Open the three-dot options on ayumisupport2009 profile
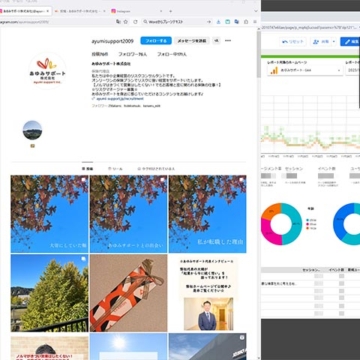 pyautogui.click(x=228, y=41)
